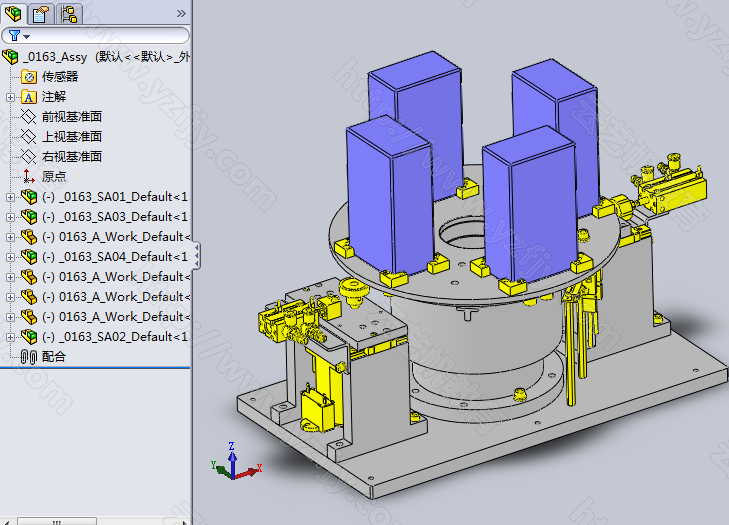Select the 右视基准面 text label

coord(72,157)
